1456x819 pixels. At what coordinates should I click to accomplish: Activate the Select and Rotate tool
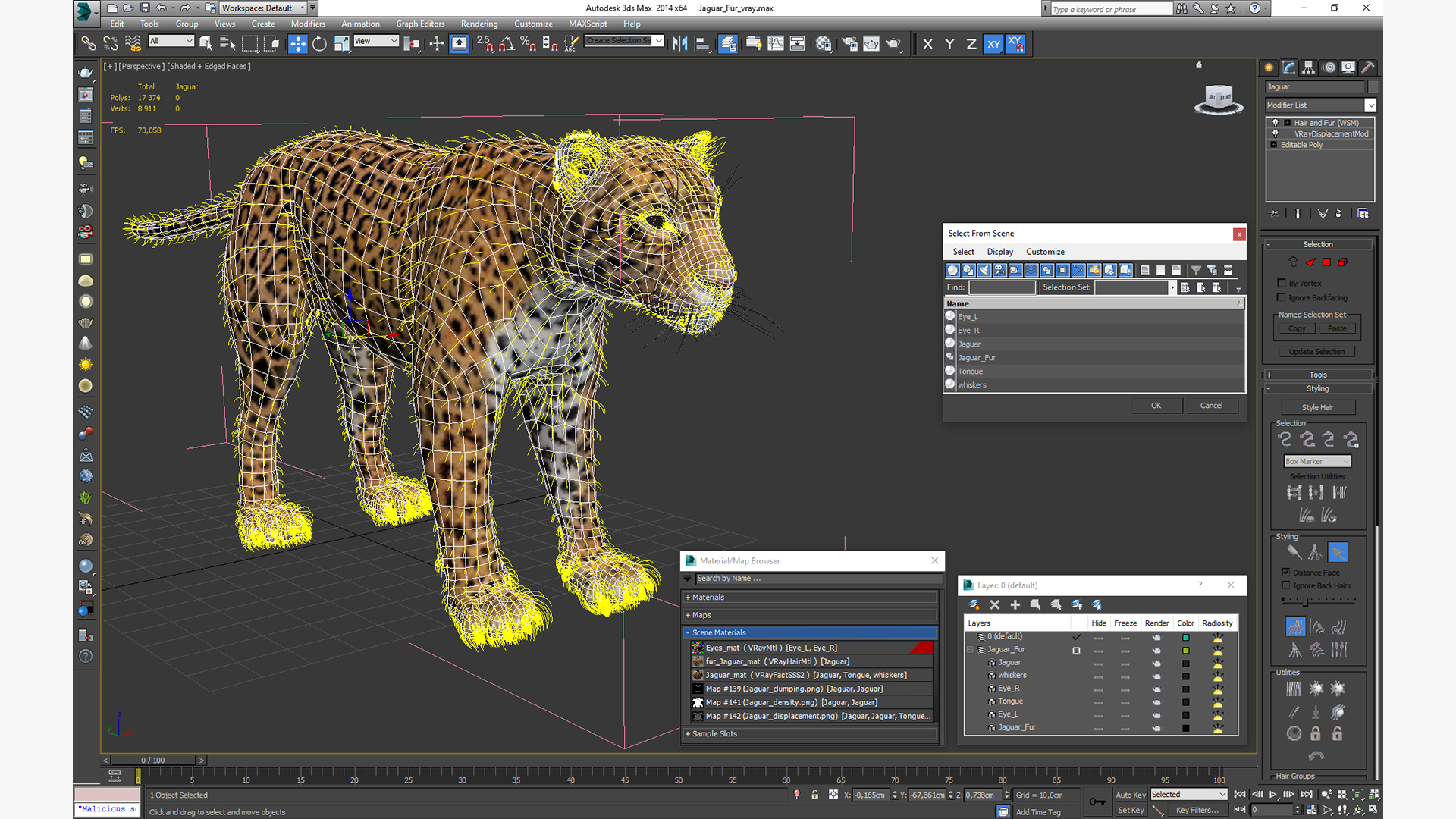(x=319, y=44)
